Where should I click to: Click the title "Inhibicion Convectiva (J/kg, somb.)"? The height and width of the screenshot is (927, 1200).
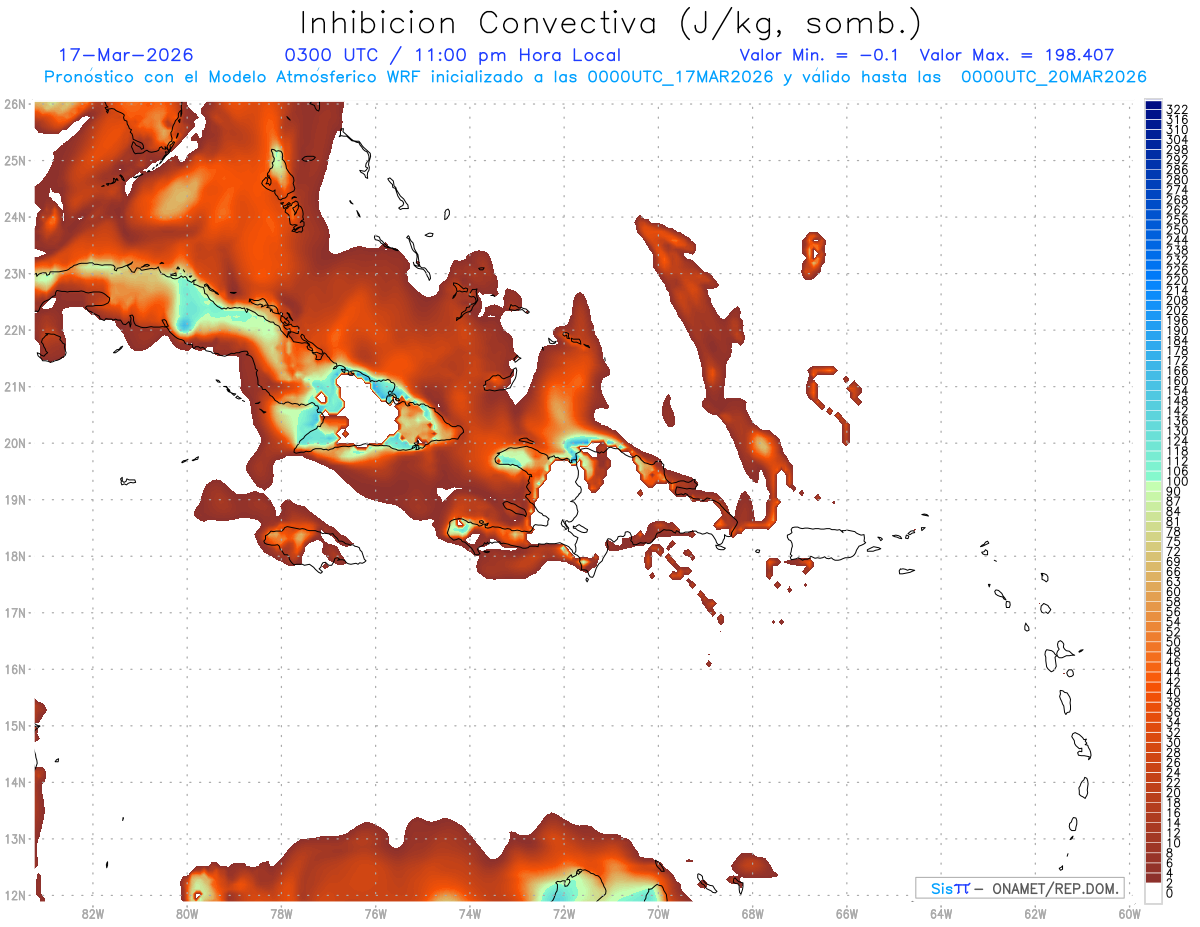(610, 24)
